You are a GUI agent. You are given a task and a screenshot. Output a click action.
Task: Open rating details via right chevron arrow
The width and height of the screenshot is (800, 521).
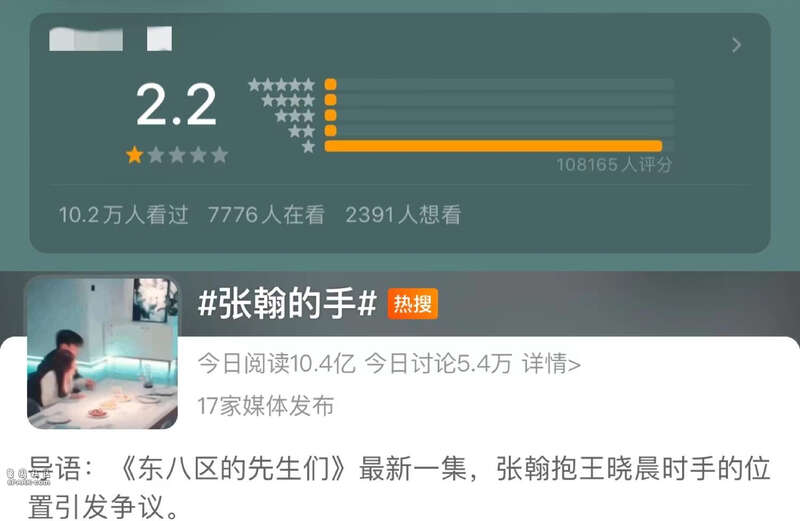736,45
